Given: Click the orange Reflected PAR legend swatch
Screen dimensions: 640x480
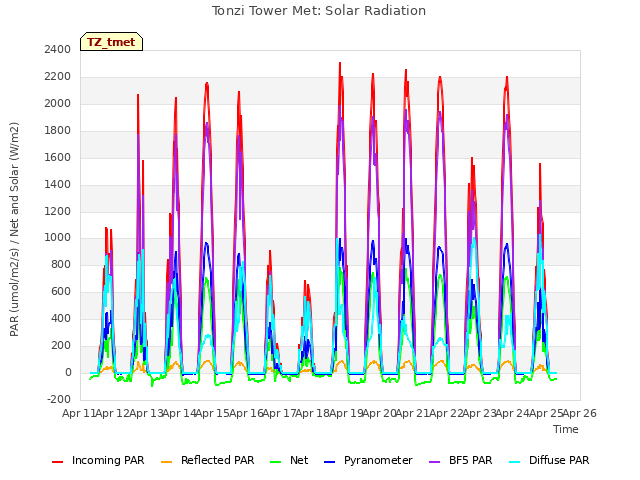Looking at the screenshot, I should coord(167,462).
